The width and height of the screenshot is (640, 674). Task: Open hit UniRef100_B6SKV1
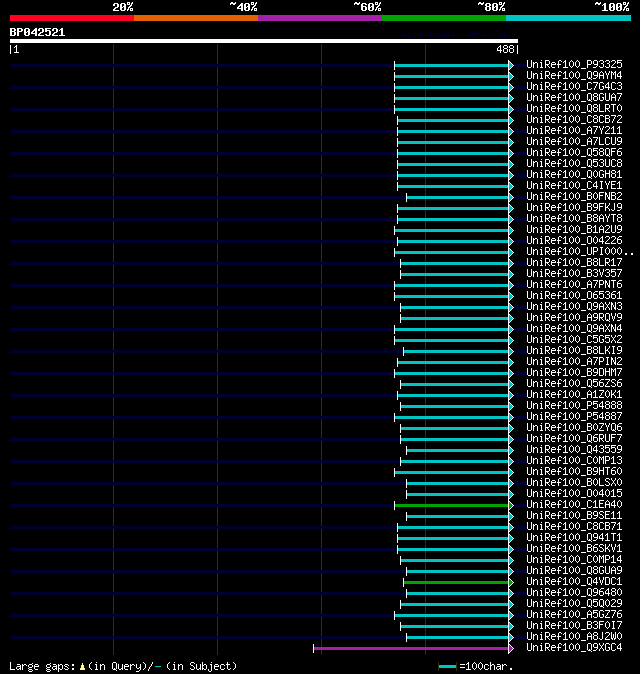click(x=574, y=548)
